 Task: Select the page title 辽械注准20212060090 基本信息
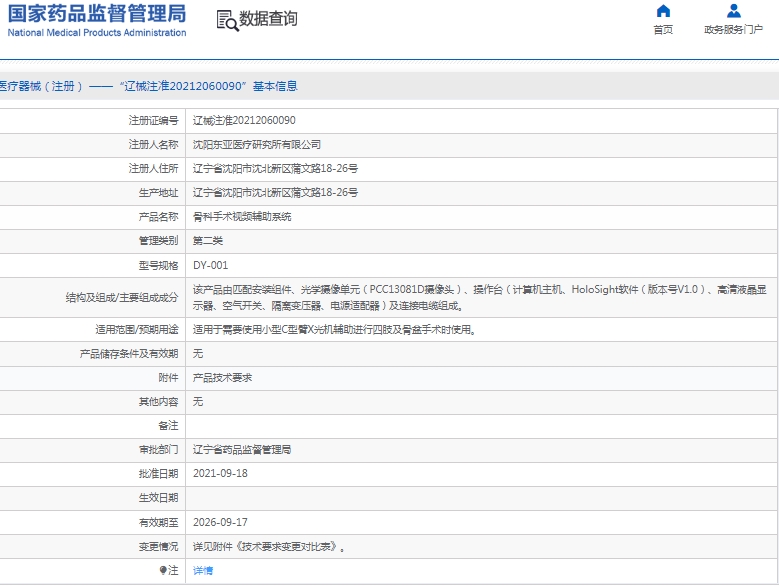coord(208,86)
